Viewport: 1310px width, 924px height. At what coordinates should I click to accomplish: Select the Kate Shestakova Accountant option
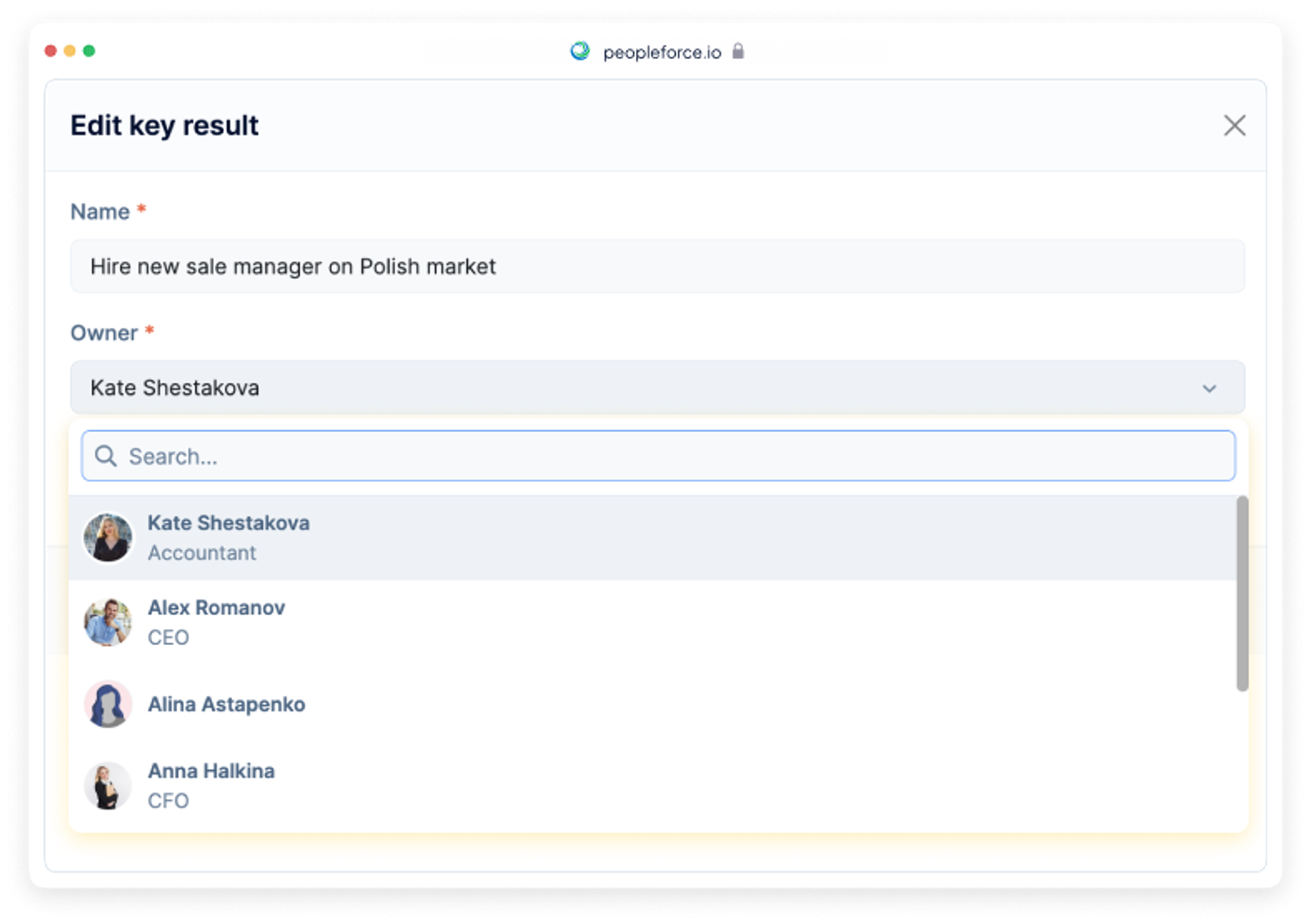653,538
